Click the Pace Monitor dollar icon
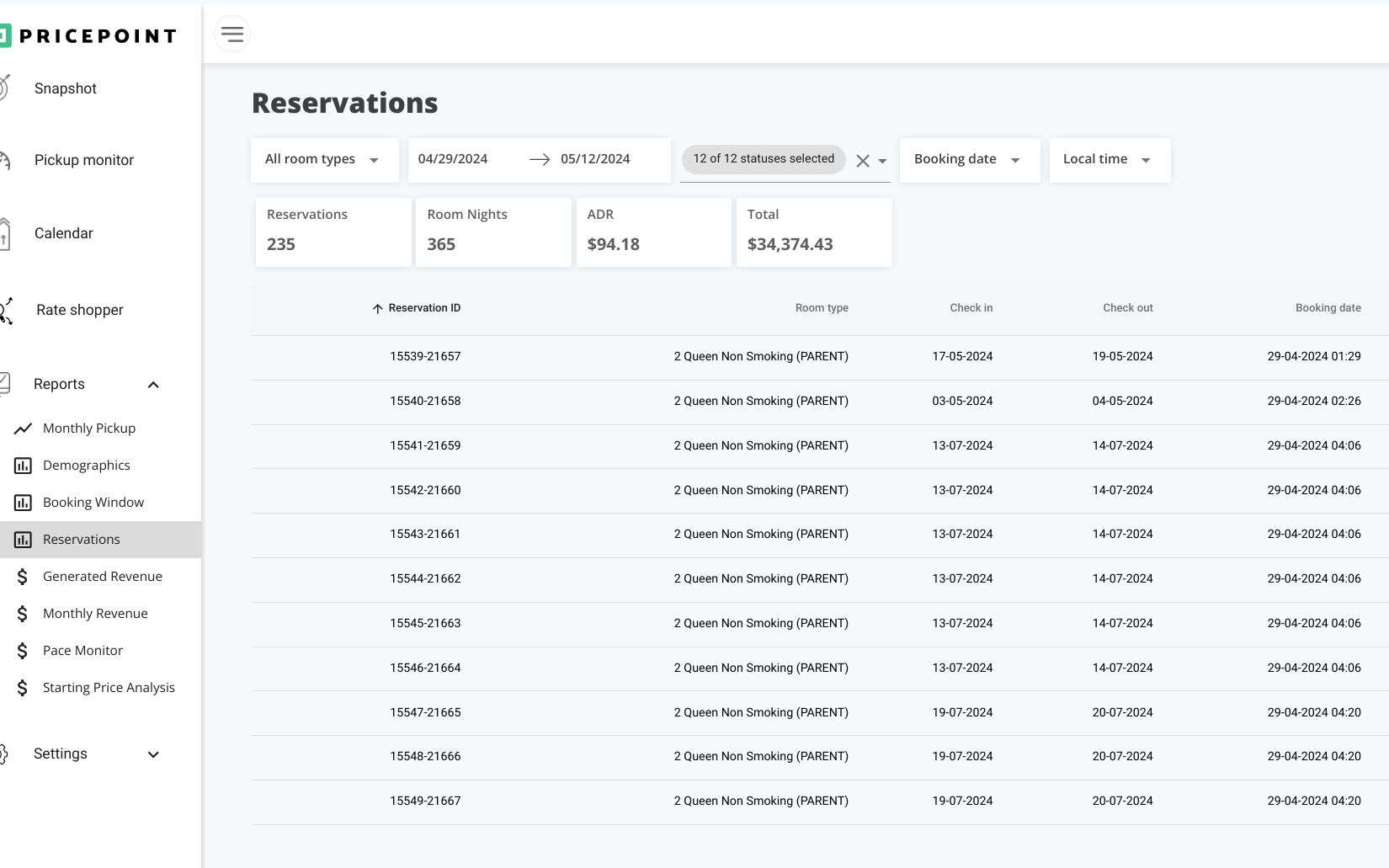 pyautogui.click(x=23, y=651)
